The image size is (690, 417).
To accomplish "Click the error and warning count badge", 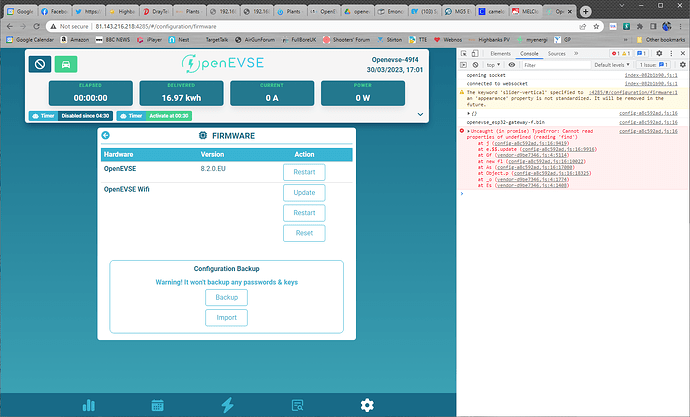I will (x=620, y=53).
